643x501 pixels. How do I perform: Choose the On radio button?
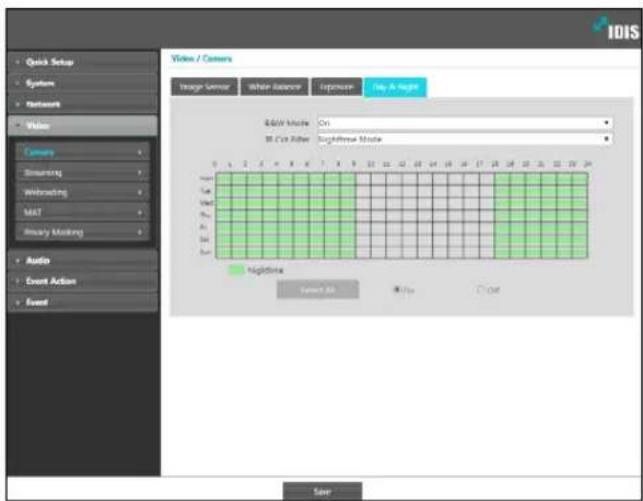pos(397,290)
